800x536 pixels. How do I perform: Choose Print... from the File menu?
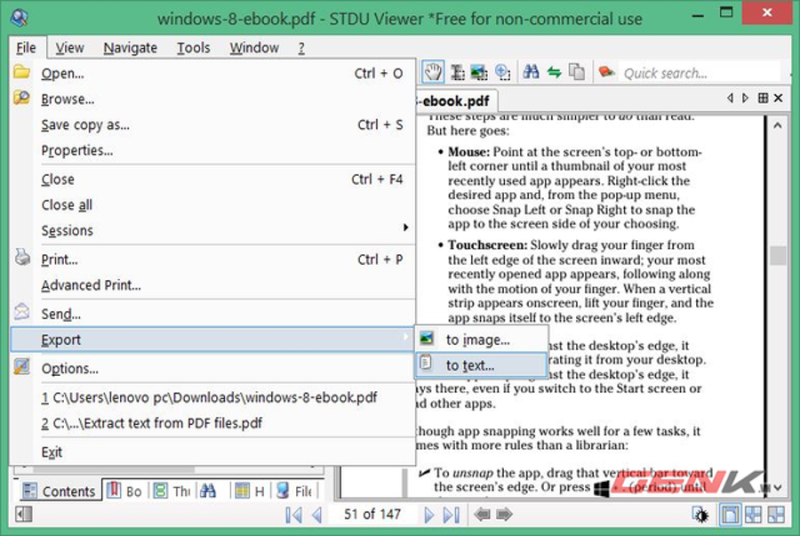coord(212,259)
